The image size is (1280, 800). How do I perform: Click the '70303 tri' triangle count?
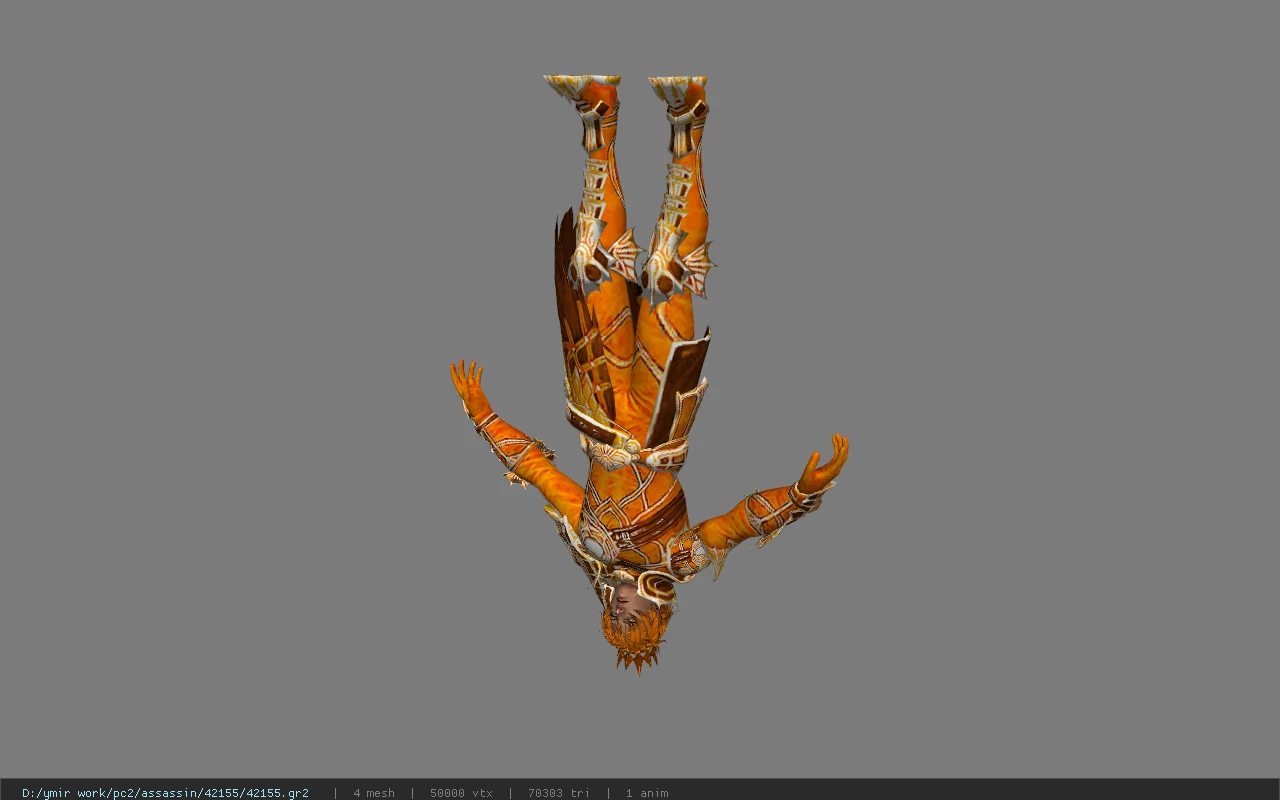pos(559,793)
